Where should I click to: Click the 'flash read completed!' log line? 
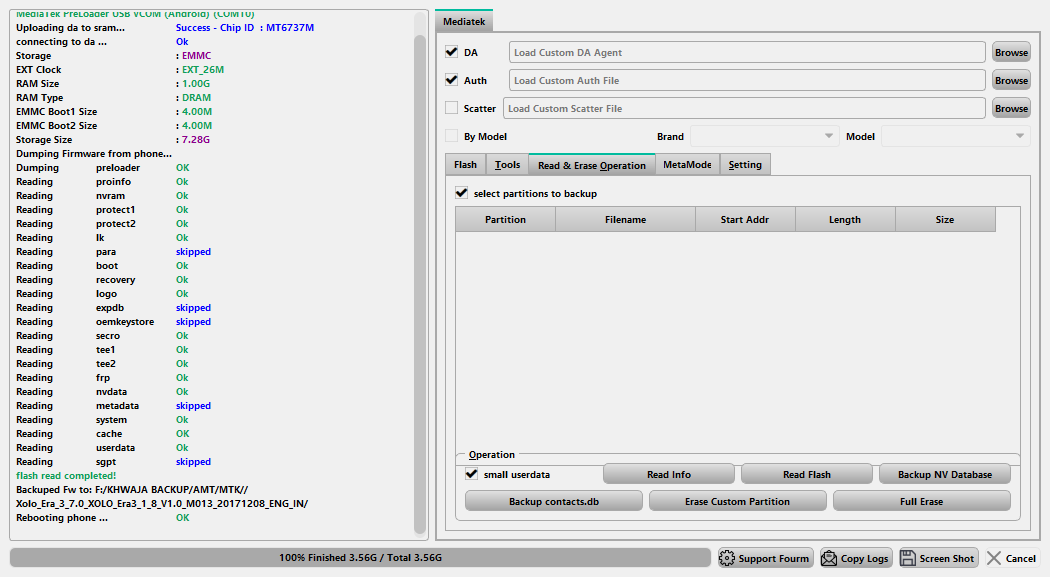[66, 475]
